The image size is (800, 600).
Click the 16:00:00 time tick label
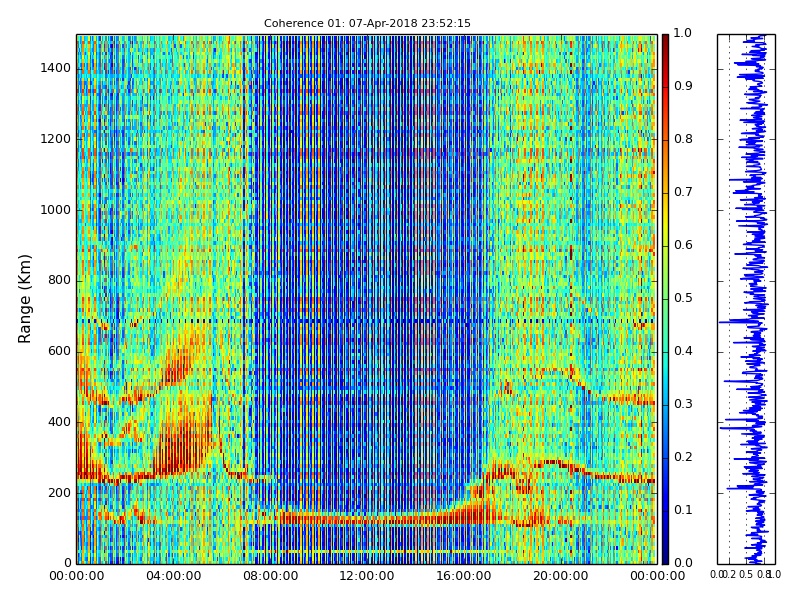click(464, 576)
